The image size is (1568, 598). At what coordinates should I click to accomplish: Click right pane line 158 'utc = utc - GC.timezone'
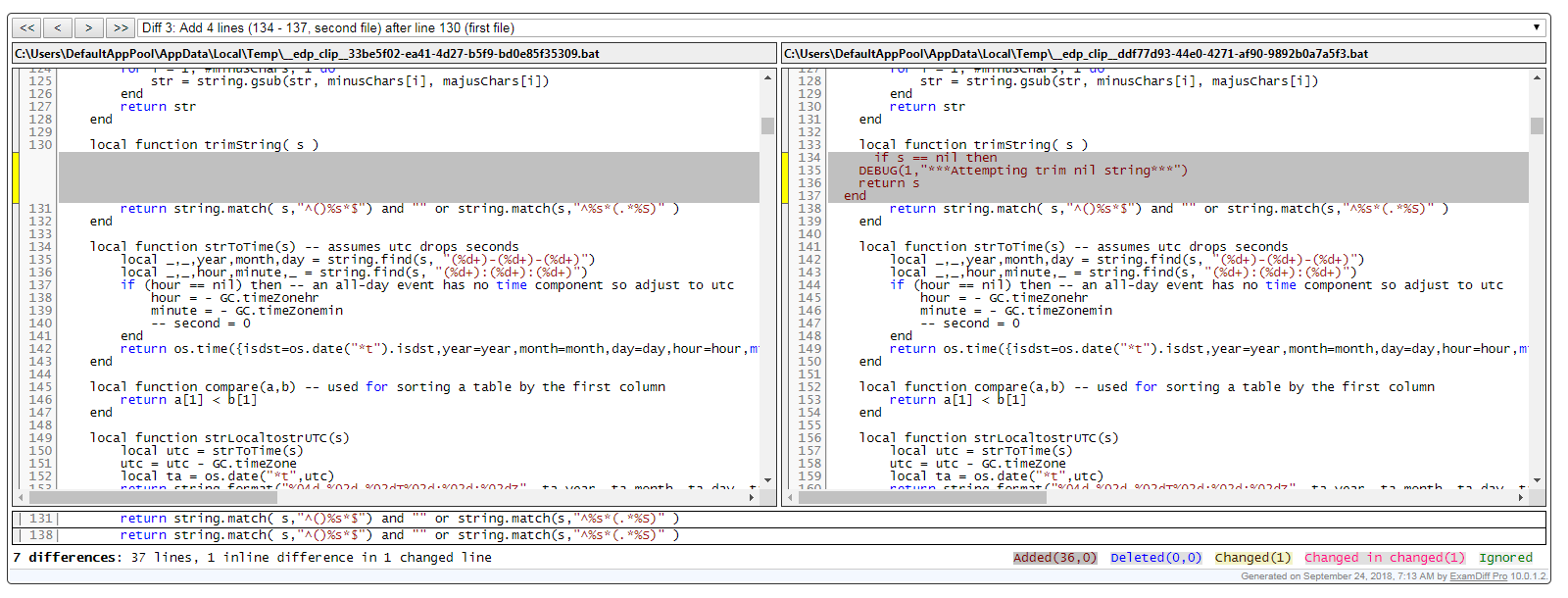click(977, 464)
